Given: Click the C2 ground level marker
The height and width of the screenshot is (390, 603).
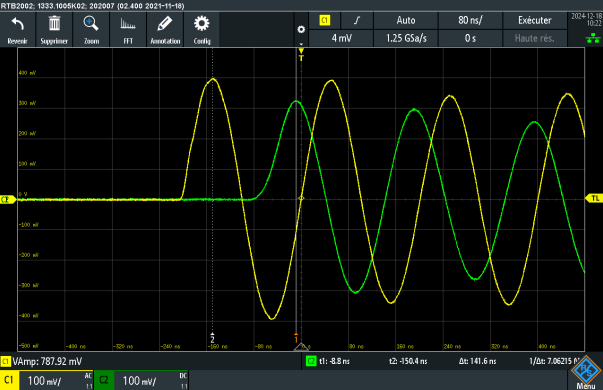Looking at the screenshot, I should click(x=7, y=199).
